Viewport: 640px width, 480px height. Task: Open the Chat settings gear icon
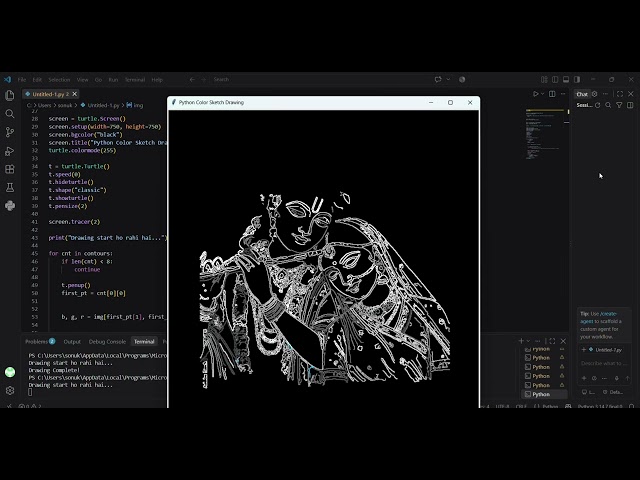[x=595, y=94]
